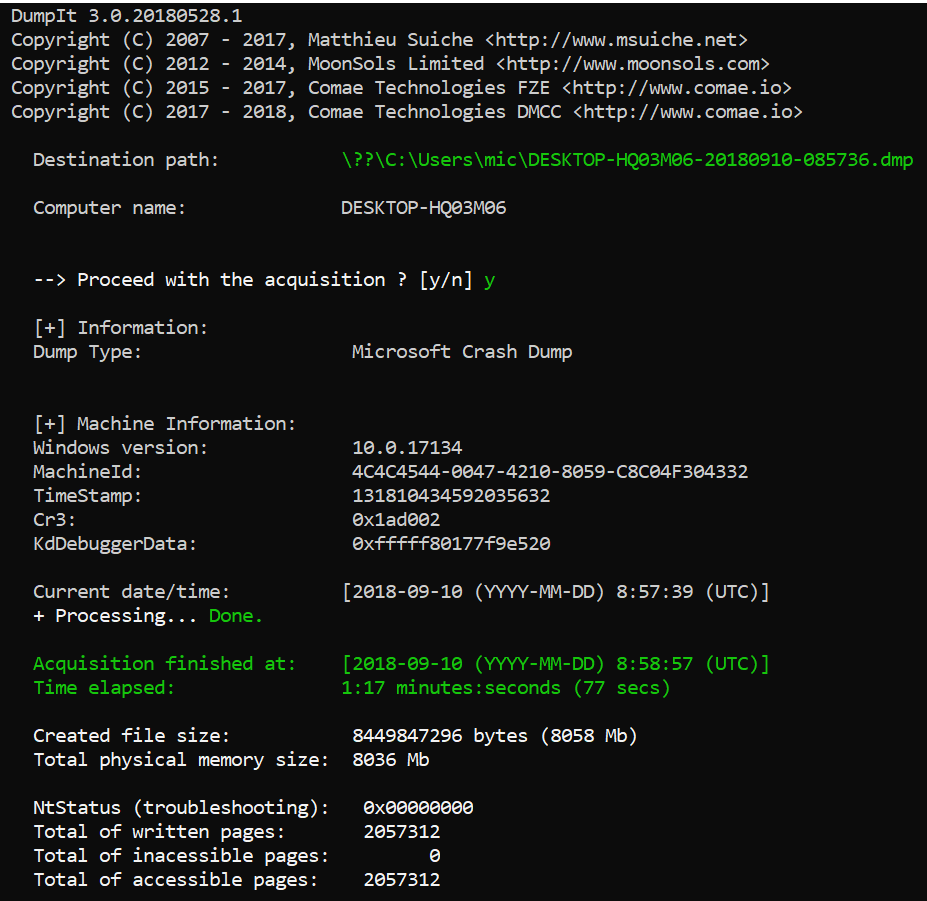Image resolution: width=927 pixels, height=901 pixels.
Task: Select 'Microsoft Crash Dump' dump type value
Action: [462, 352]
